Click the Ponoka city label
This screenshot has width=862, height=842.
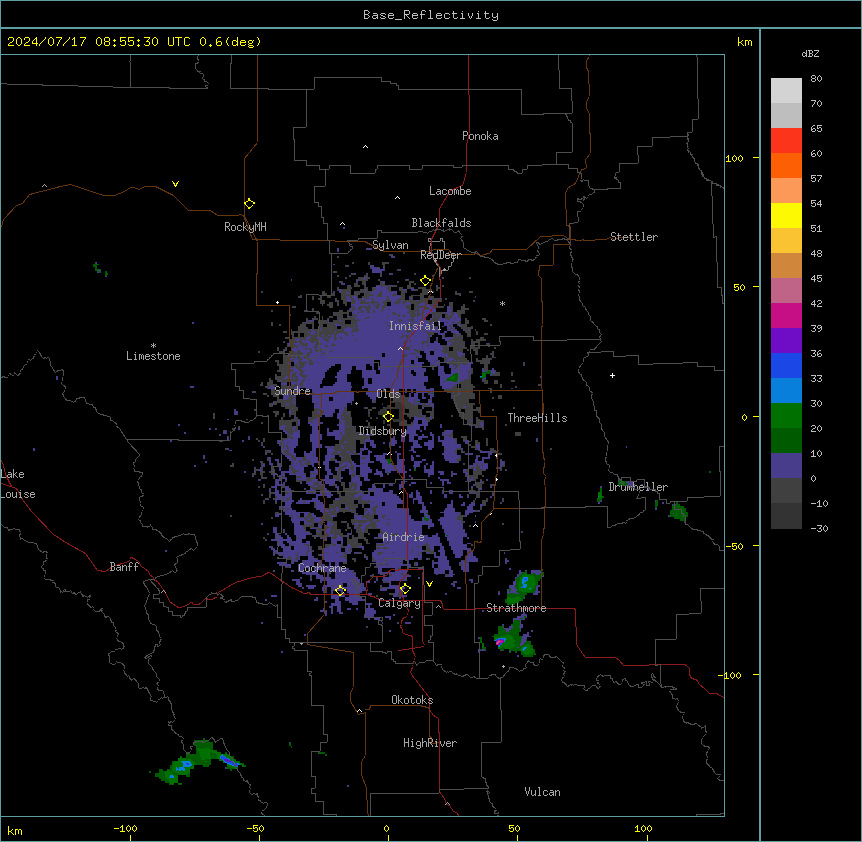pyautogui.click(x=480, y=136)
